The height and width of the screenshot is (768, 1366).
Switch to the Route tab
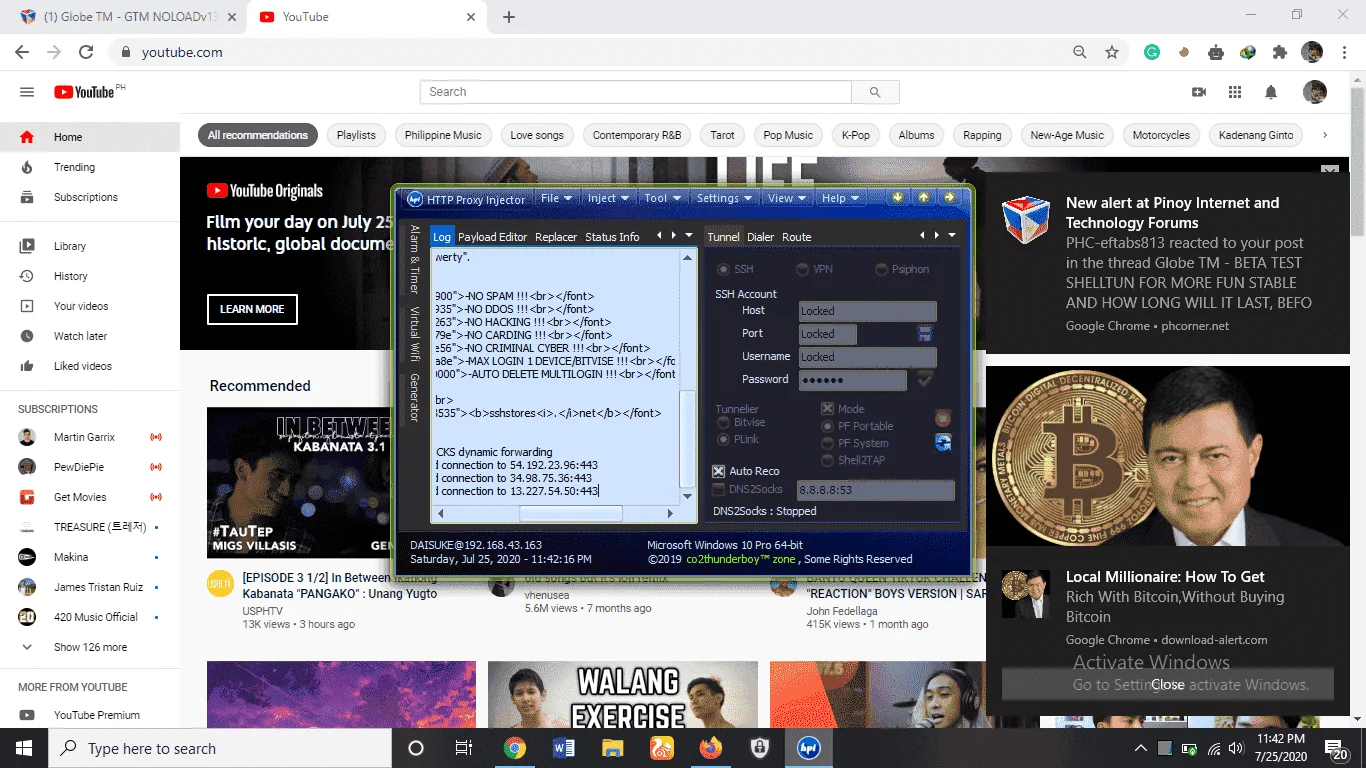click(x=797, y=237)
